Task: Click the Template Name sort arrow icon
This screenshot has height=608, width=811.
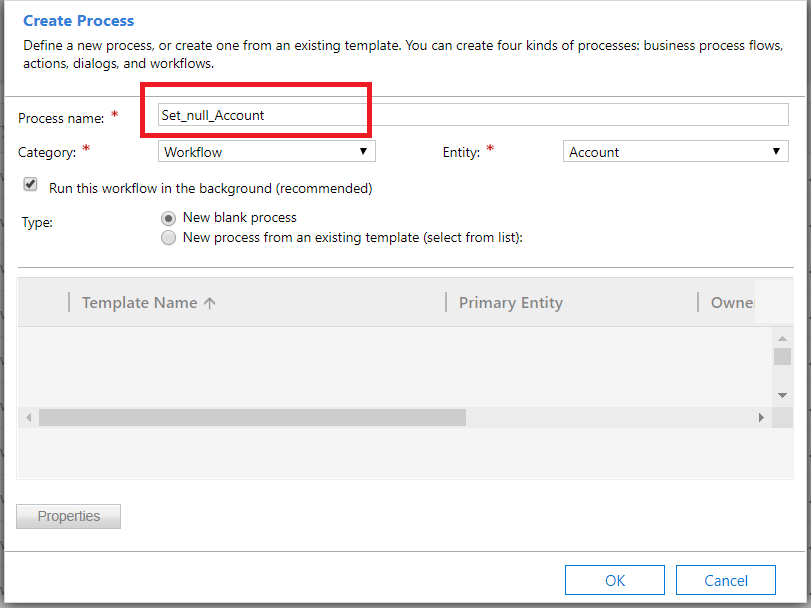Action: coord(209,303)
